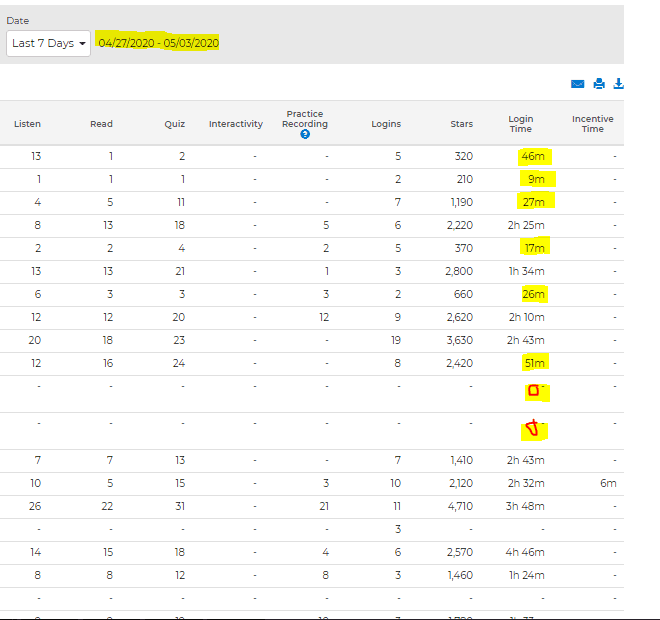660x620 pixels.
Task: Select the 9m login time cell
Action: (536, 179)
